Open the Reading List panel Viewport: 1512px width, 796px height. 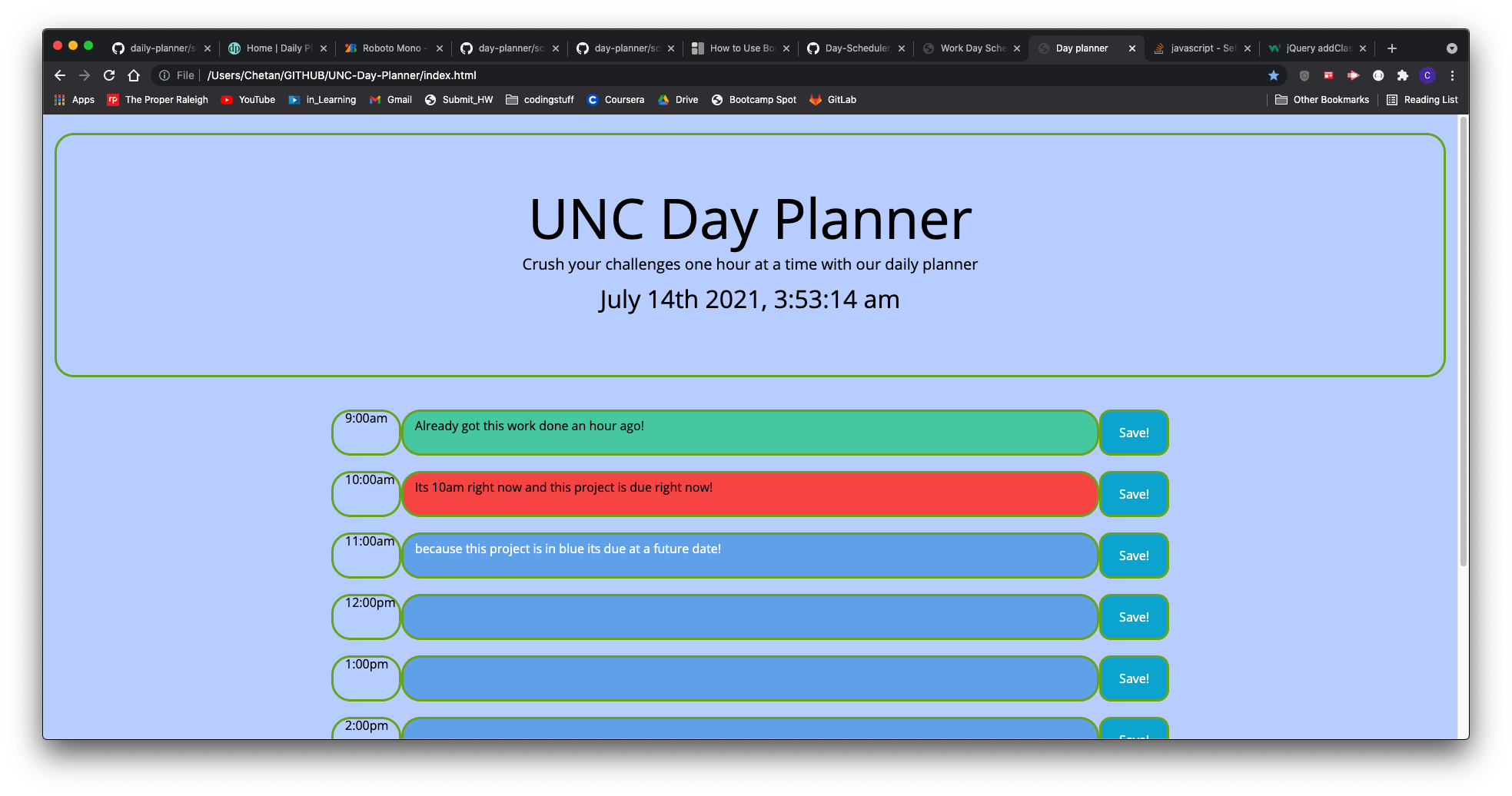(x=1422, y=99)
